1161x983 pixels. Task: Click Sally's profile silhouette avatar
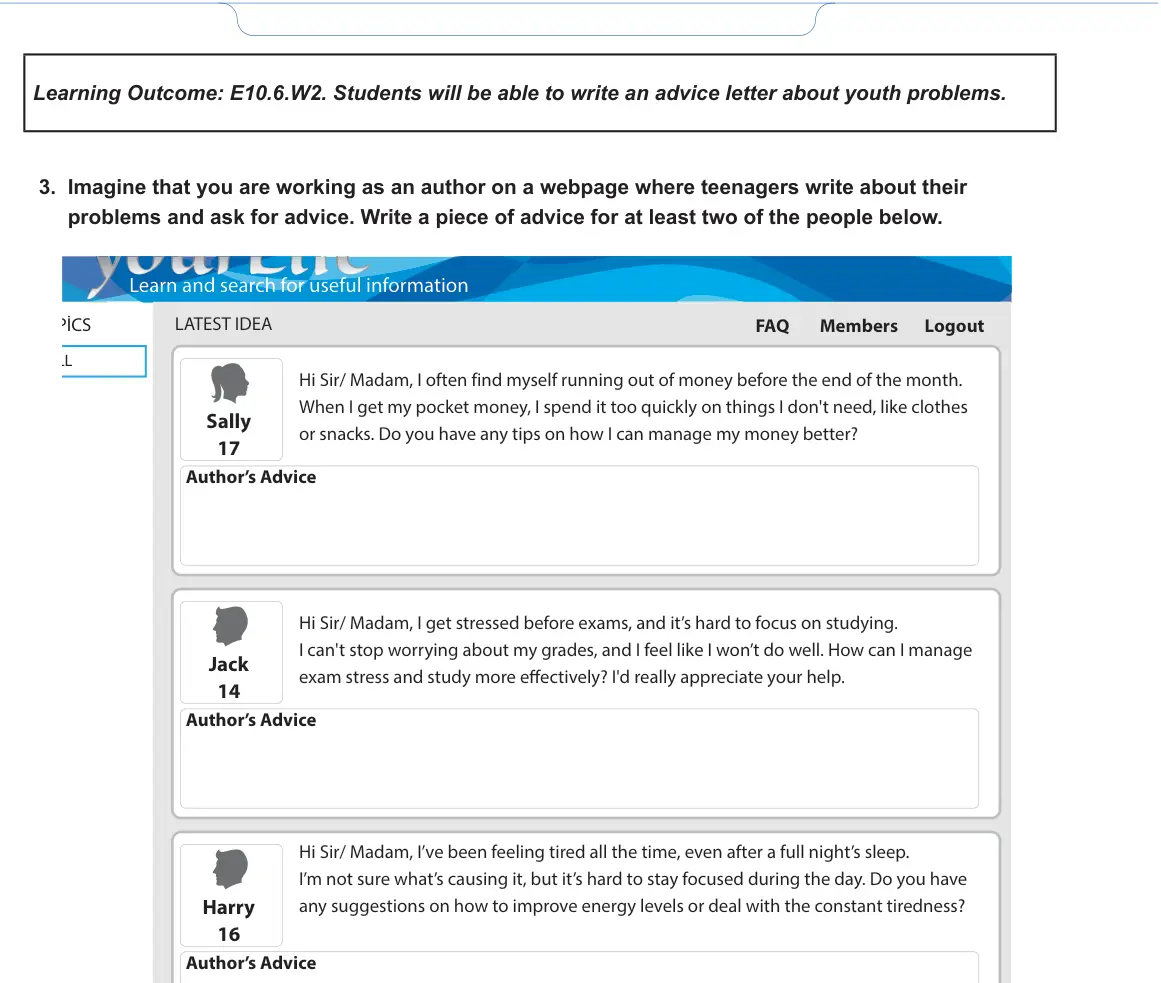pyautogui.click(x=229, y=383)
